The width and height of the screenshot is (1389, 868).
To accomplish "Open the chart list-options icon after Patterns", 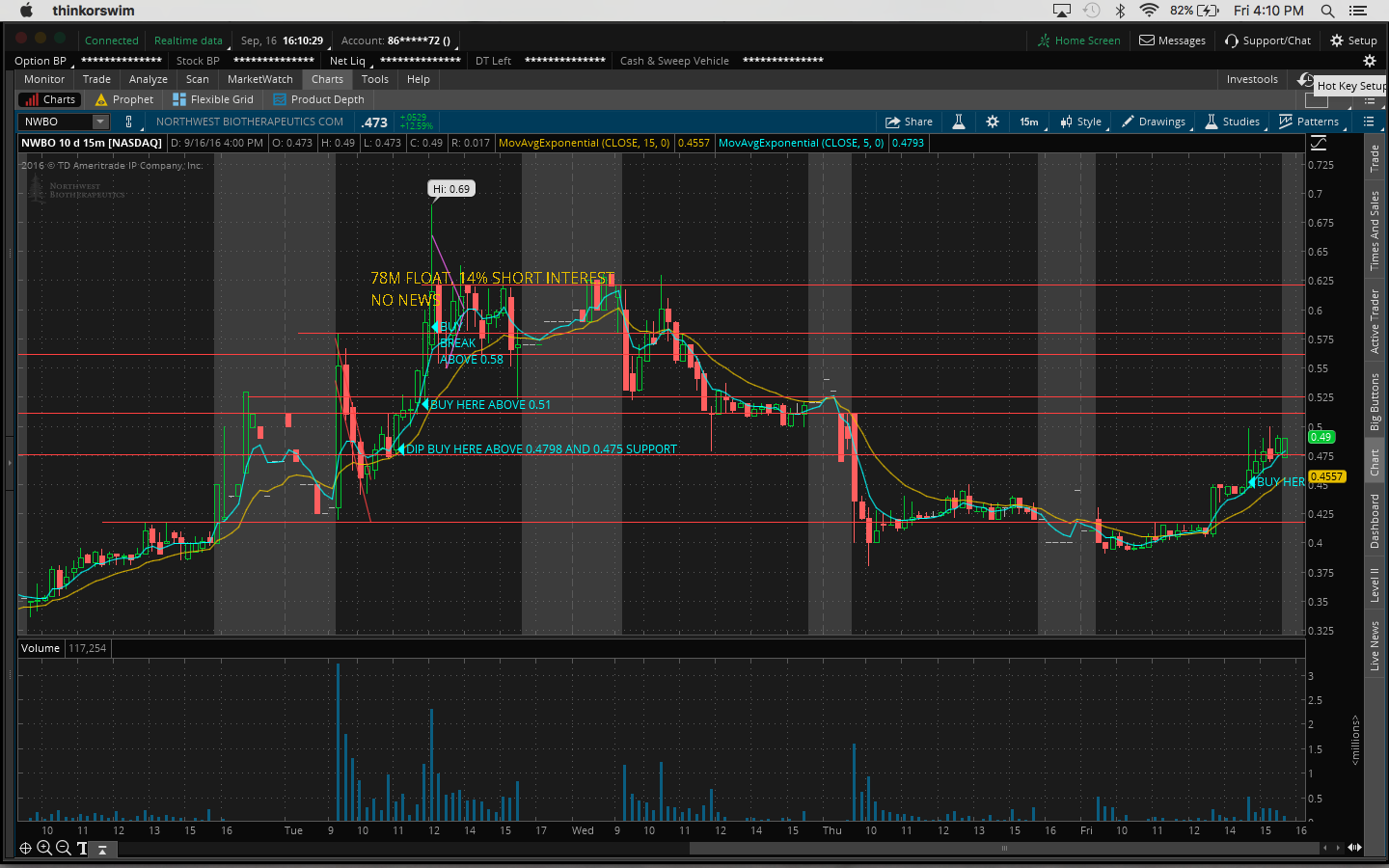I will tap(1368, 122).
